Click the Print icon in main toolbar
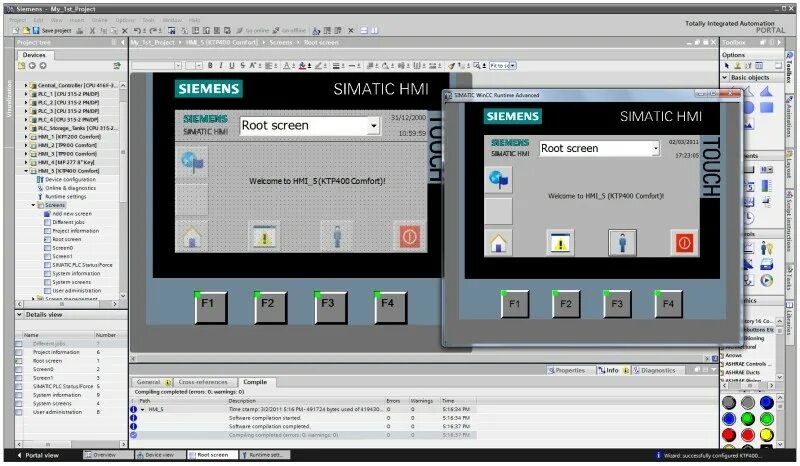 click(x=80, y=31)
